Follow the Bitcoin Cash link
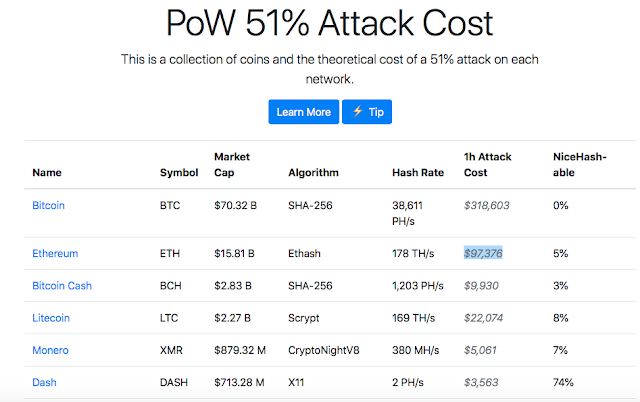This screenshot has height=402, width=640. (62, 286)
